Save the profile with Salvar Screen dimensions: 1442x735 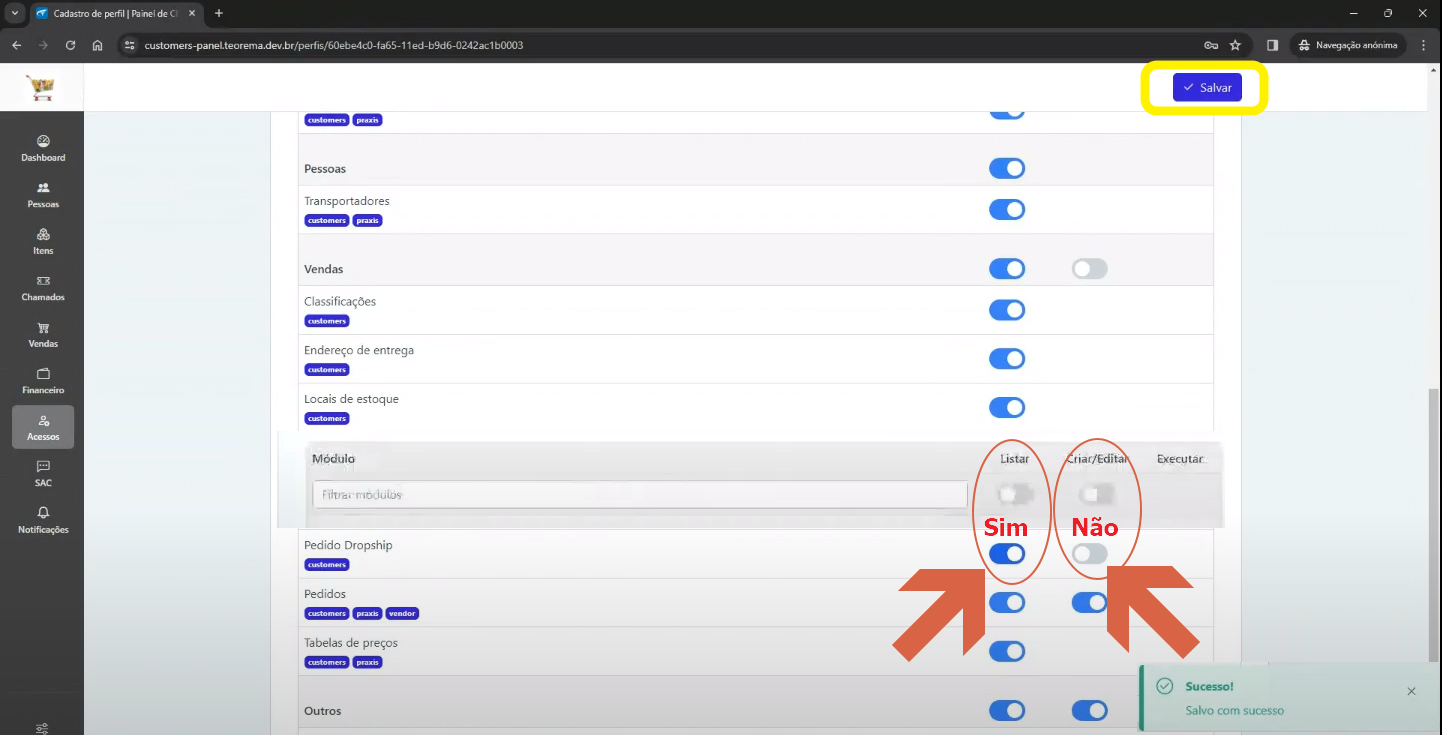1207,88
